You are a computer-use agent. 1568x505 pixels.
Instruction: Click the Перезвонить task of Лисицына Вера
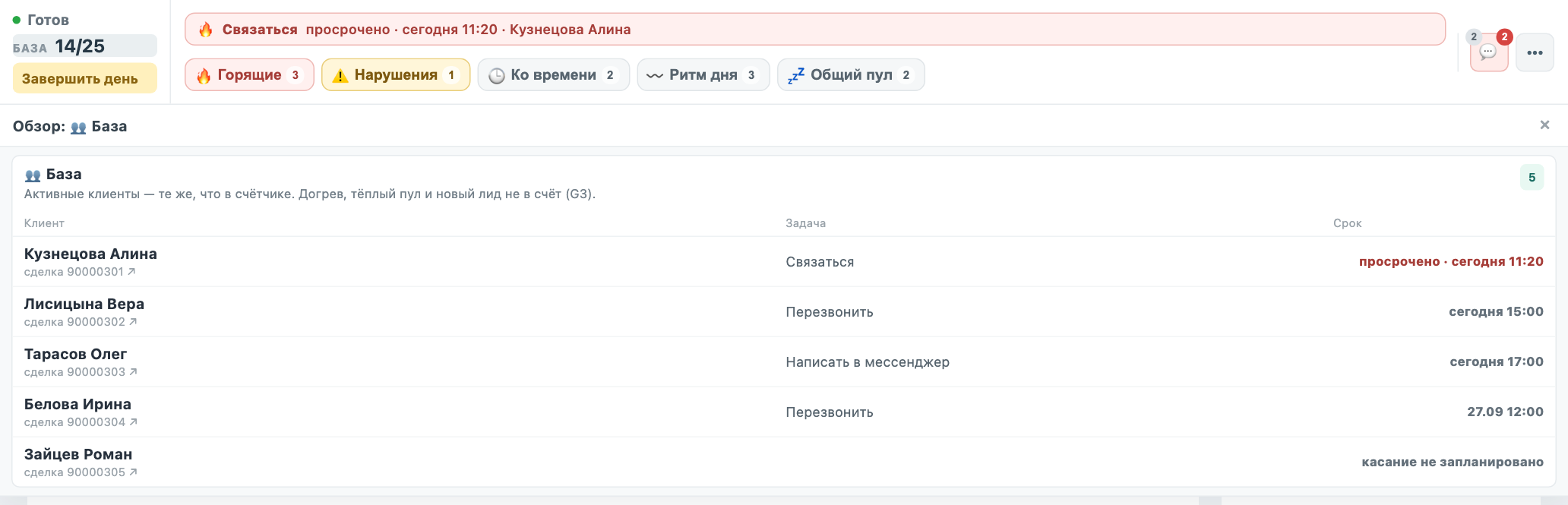click(x=830, y=312)
